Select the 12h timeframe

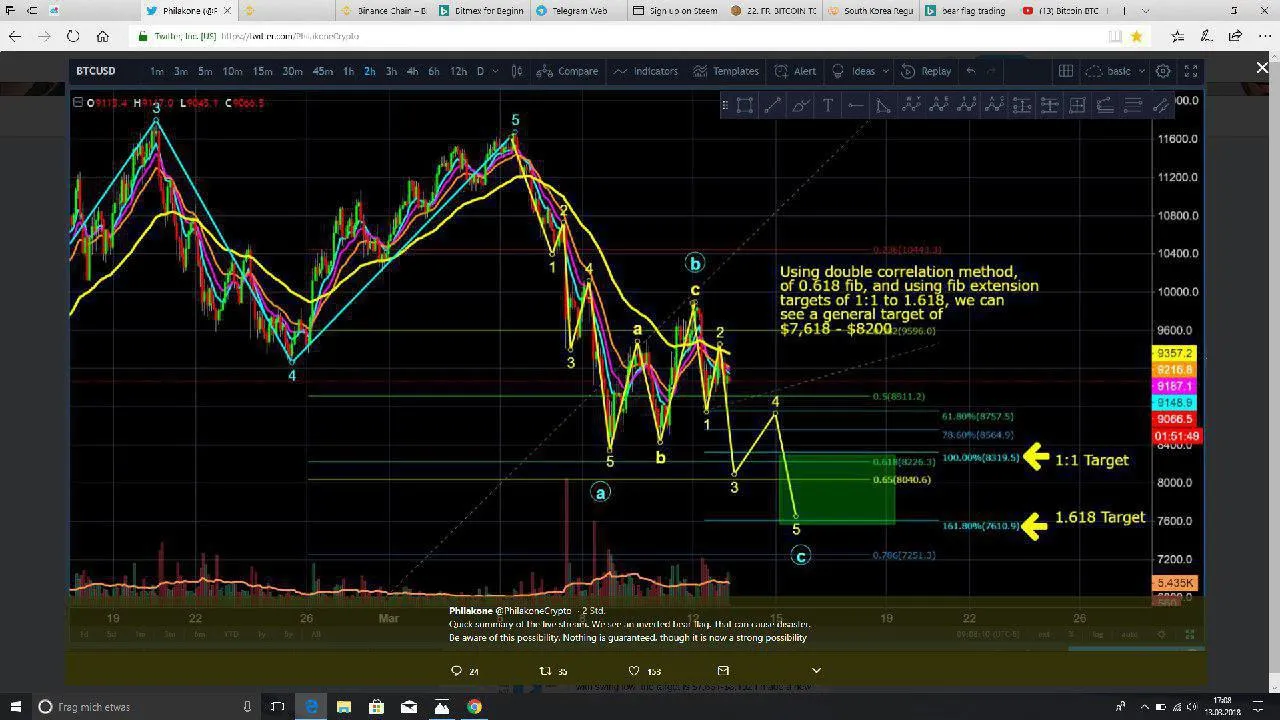458,71
